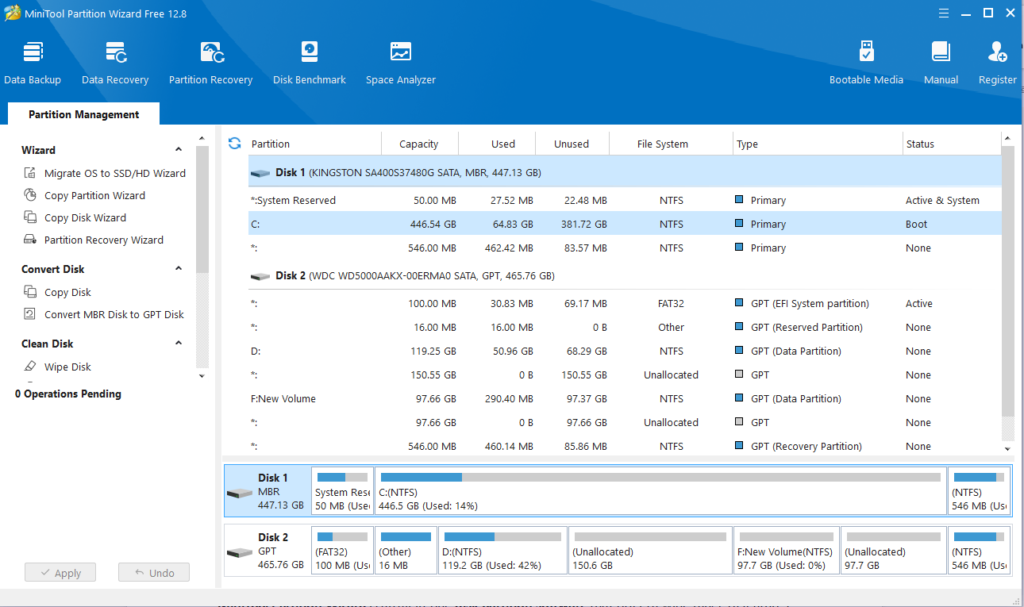
Task: Select the GPT (EFI System partition) row
Action: [x=624, y=303]
